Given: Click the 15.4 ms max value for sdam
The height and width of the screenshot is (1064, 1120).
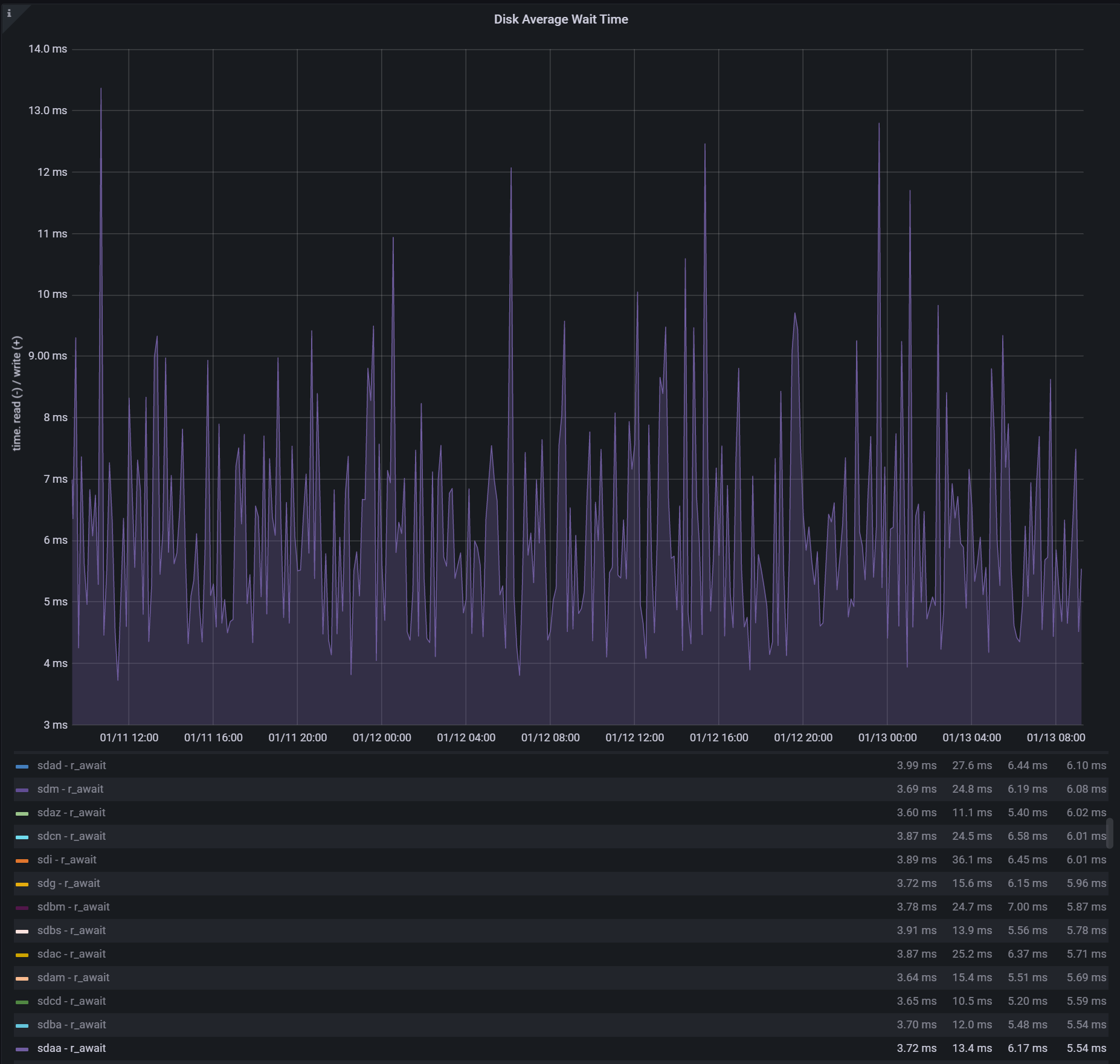Looking at the screenshot, I should coord(972,978).
